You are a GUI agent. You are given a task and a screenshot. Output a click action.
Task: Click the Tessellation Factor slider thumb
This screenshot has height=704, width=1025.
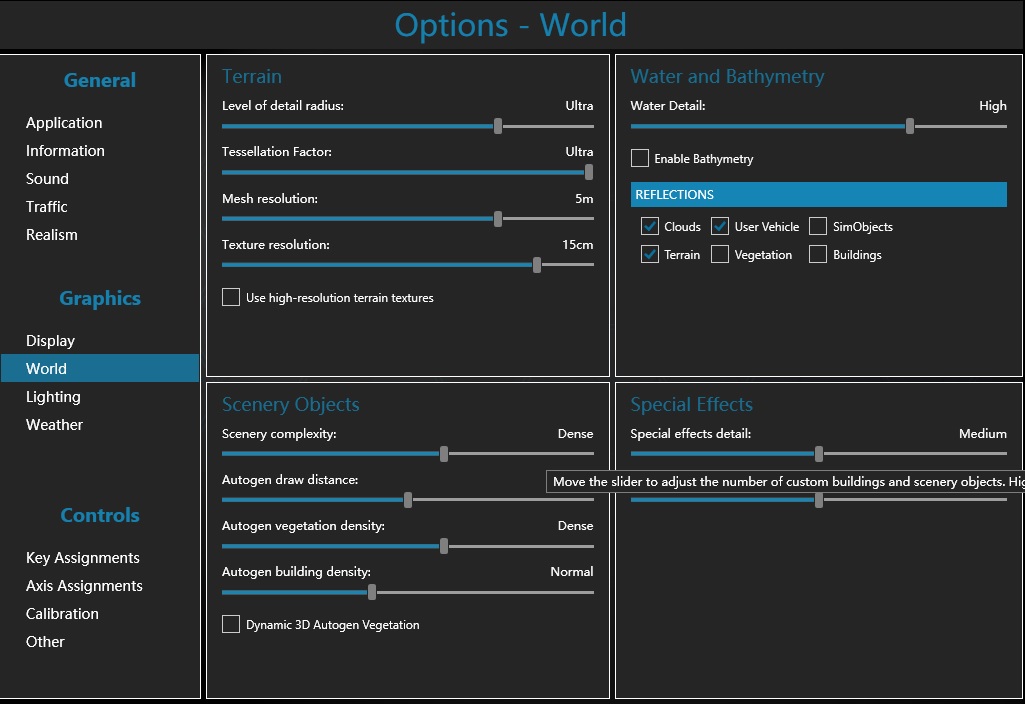[588, 172]
